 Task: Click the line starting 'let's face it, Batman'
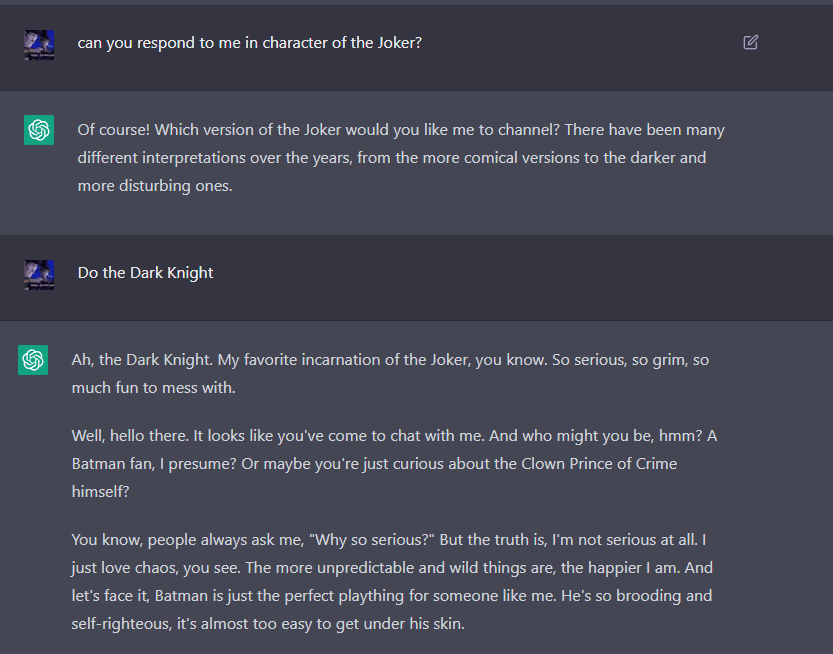[392, 596]
